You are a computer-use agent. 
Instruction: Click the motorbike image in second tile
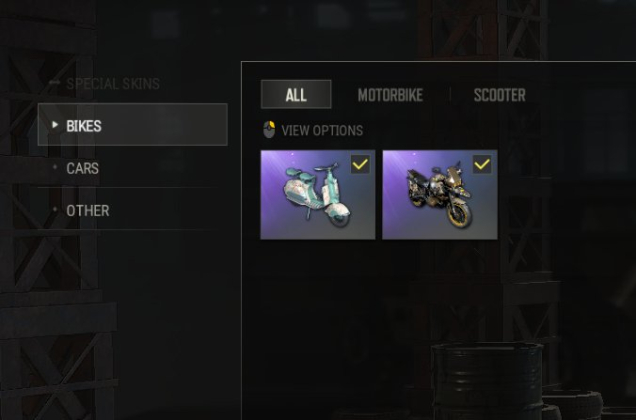coord(440,195)
